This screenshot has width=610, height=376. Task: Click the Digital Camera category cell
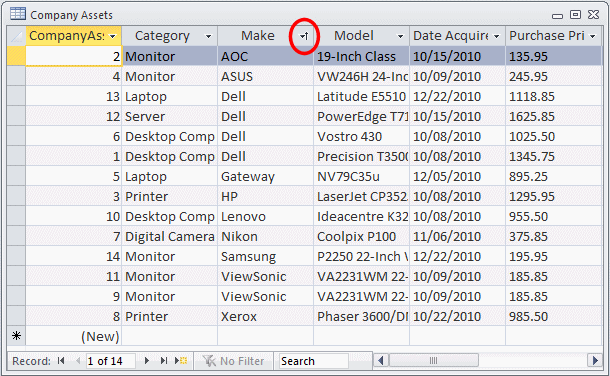tap(170, 236)
